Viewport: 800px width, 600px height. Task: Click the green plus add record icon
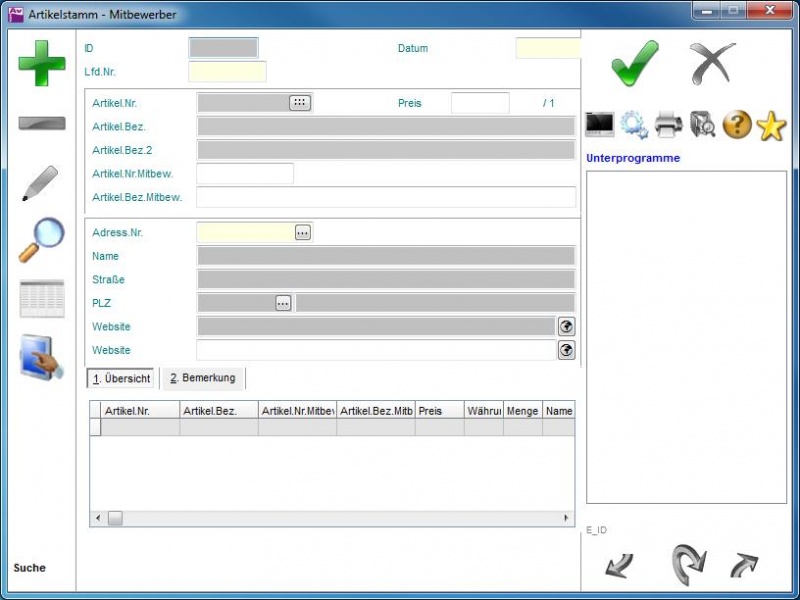(42, 64)
